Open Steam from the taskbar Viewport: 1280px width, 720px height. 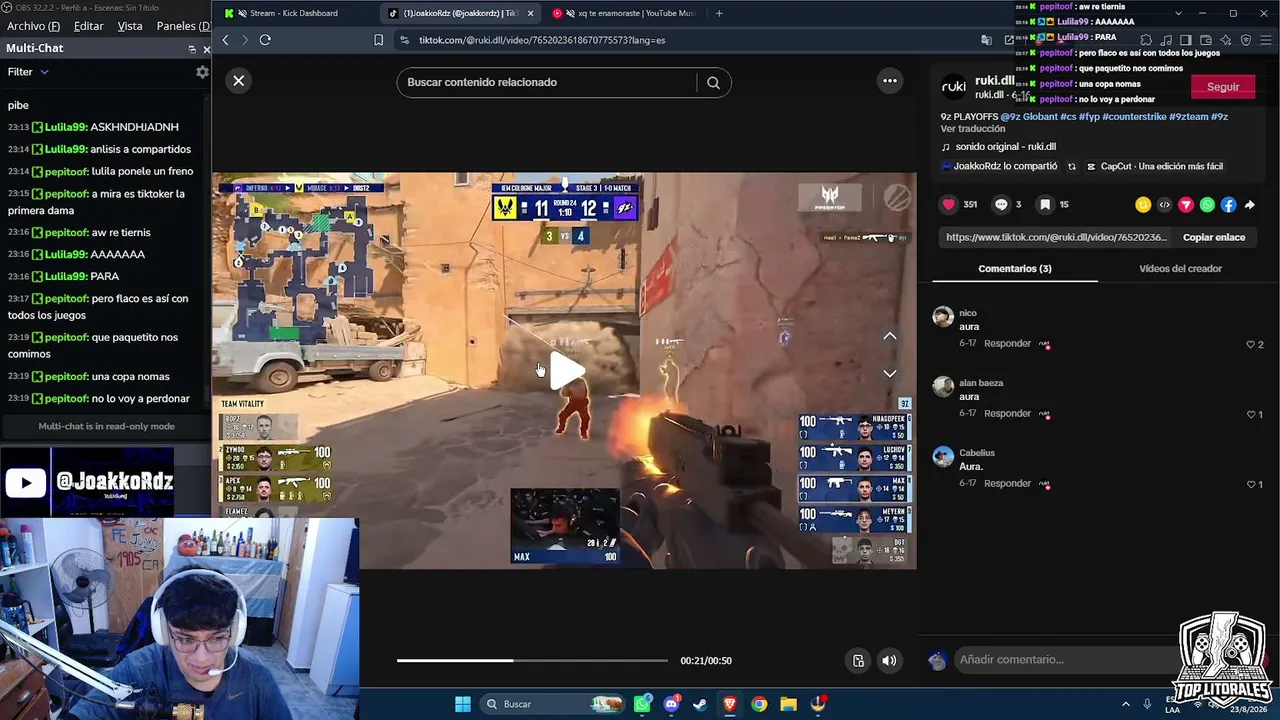coord(700,704)
